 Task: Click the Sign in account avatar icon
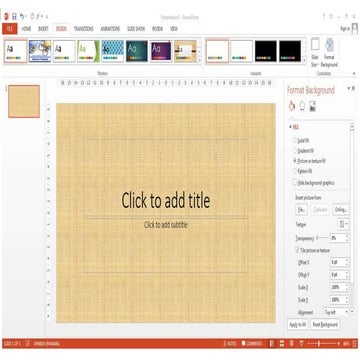tap(355, 28)
